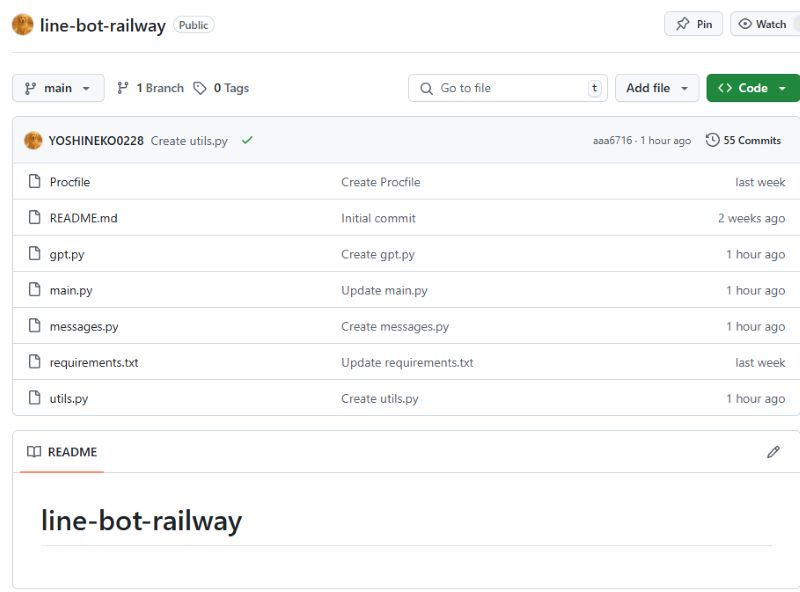Click the book icon next to README
This screenshot has width=800, height=592.
tap(34, 452)
